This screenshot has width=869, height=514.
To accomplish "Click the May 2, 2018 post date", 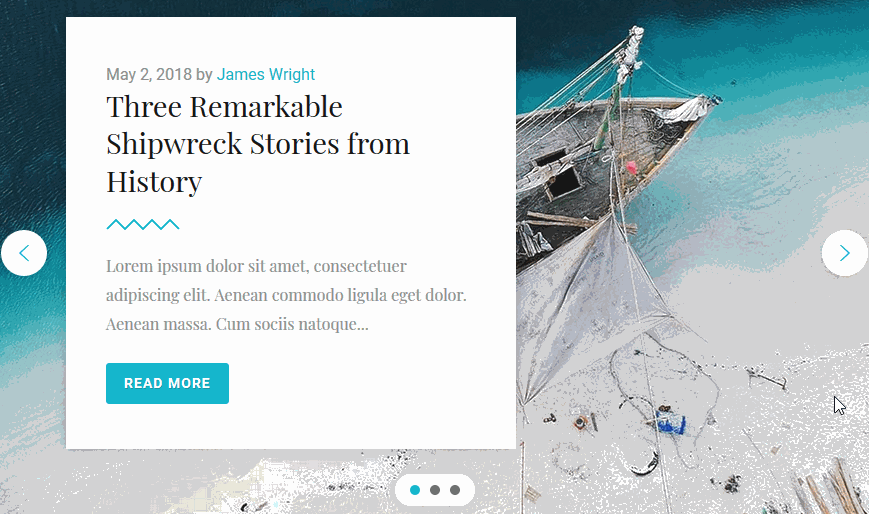I will (149, 74).
